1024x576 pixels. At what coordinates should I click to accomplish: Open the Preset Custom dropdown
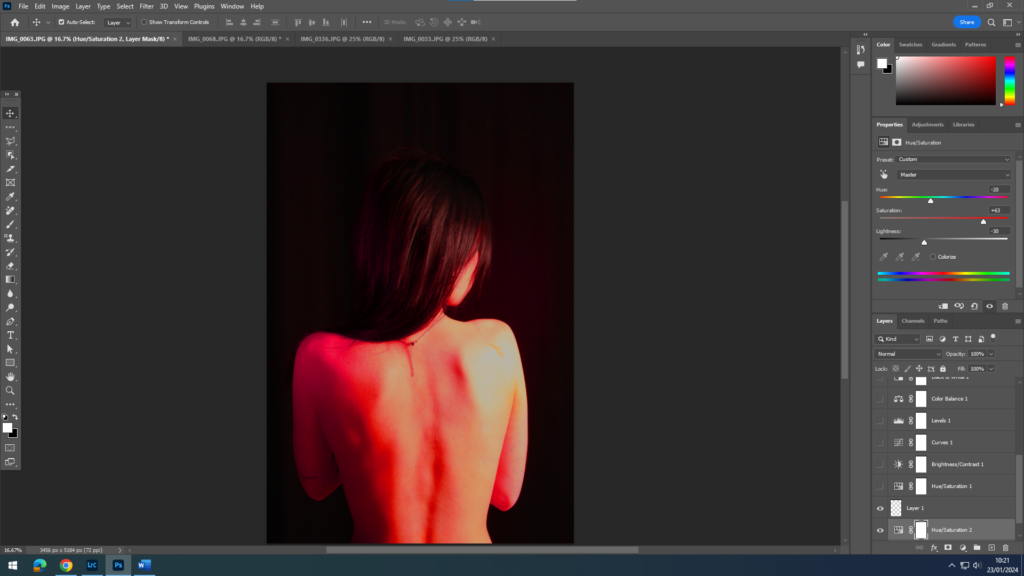point(953,159)
